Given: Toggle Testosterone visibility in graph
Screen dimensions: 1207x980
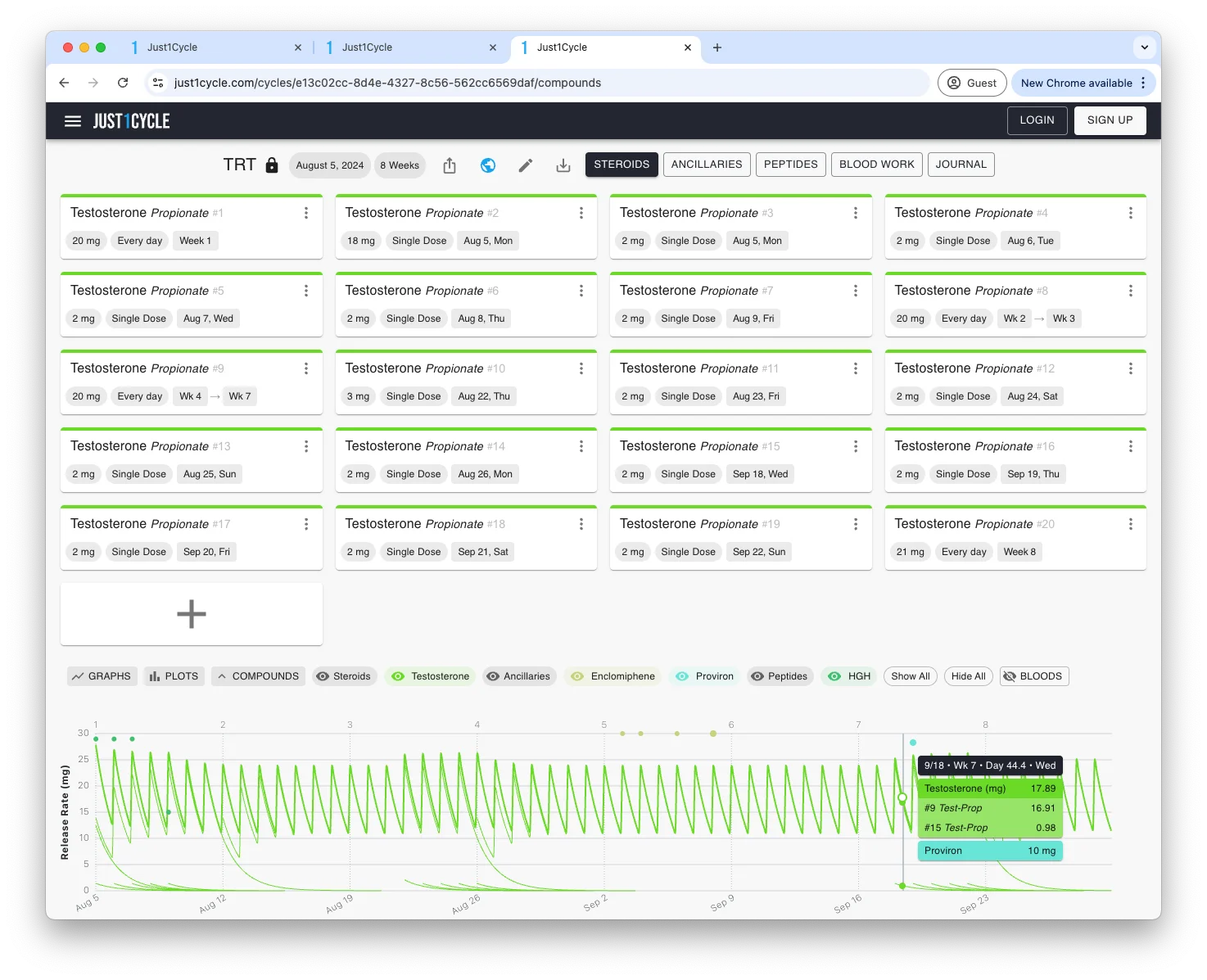Looking at the screenshot, I should pyautogui.click(x=431, y=676).
